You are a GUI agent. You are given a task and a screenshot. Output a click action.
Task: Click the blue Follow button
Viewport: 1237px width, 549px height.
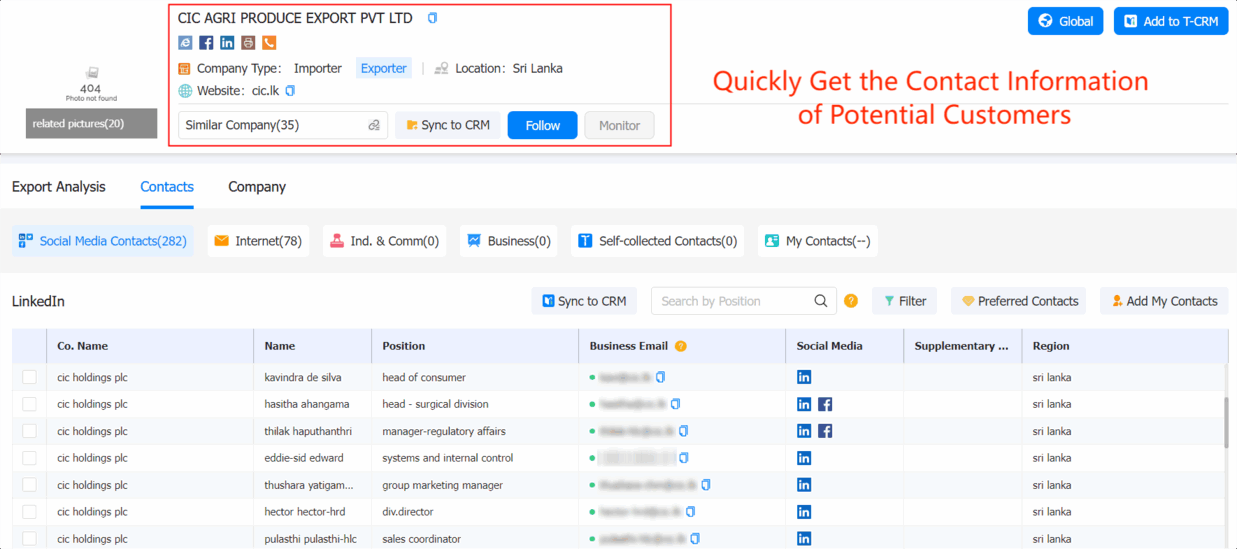pyautogui.click(x=543, y=125)
